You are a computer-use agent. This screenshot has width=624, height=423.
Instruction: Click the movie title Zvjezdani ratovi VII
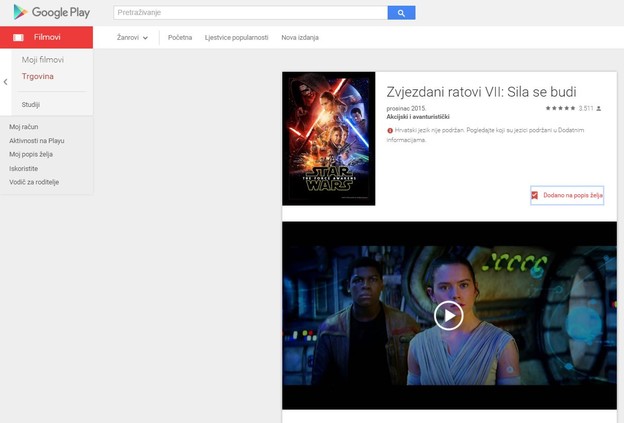(482, 92)
